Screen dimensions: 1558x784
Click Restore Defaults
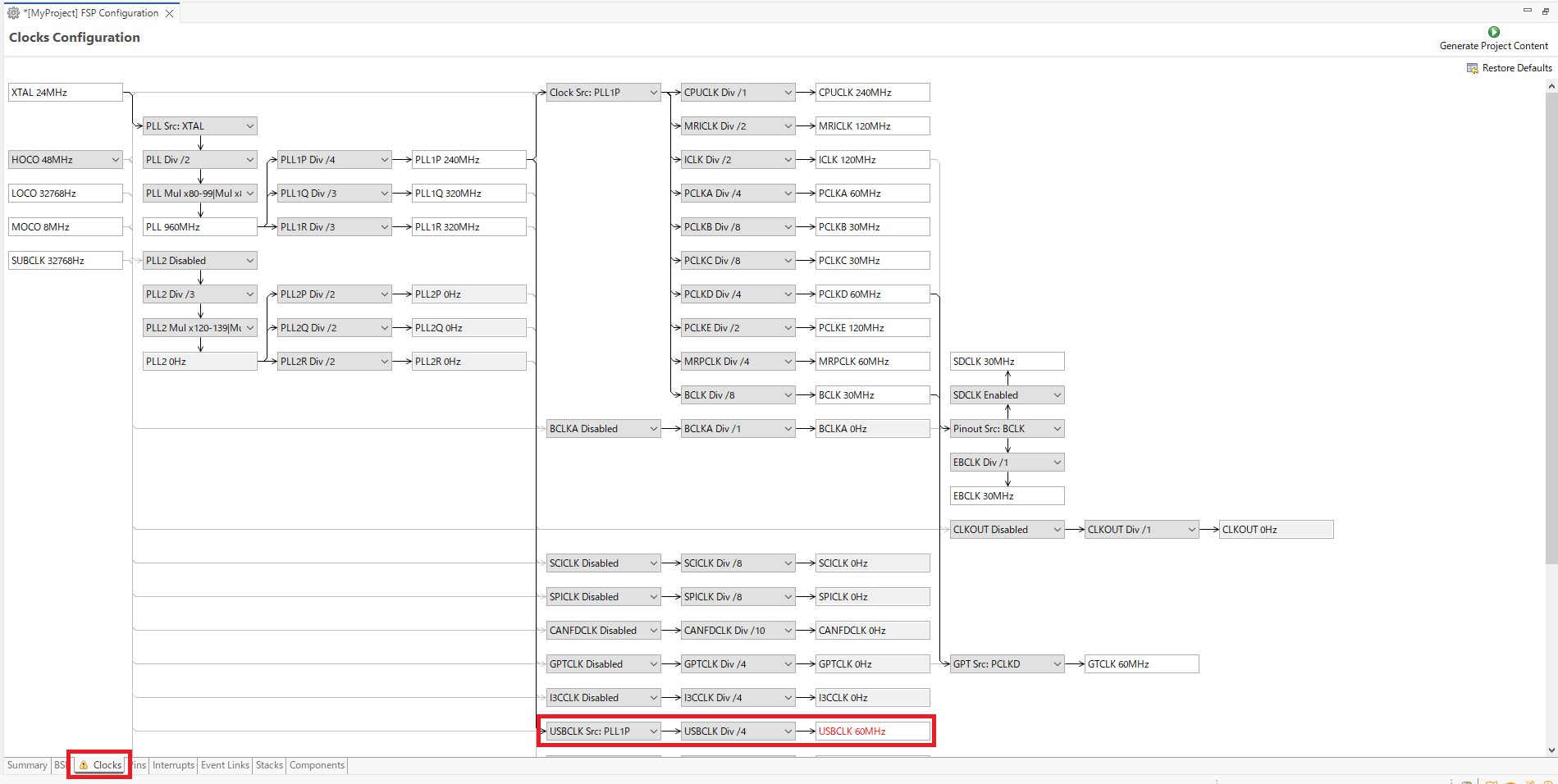[x=1509, y=68]
